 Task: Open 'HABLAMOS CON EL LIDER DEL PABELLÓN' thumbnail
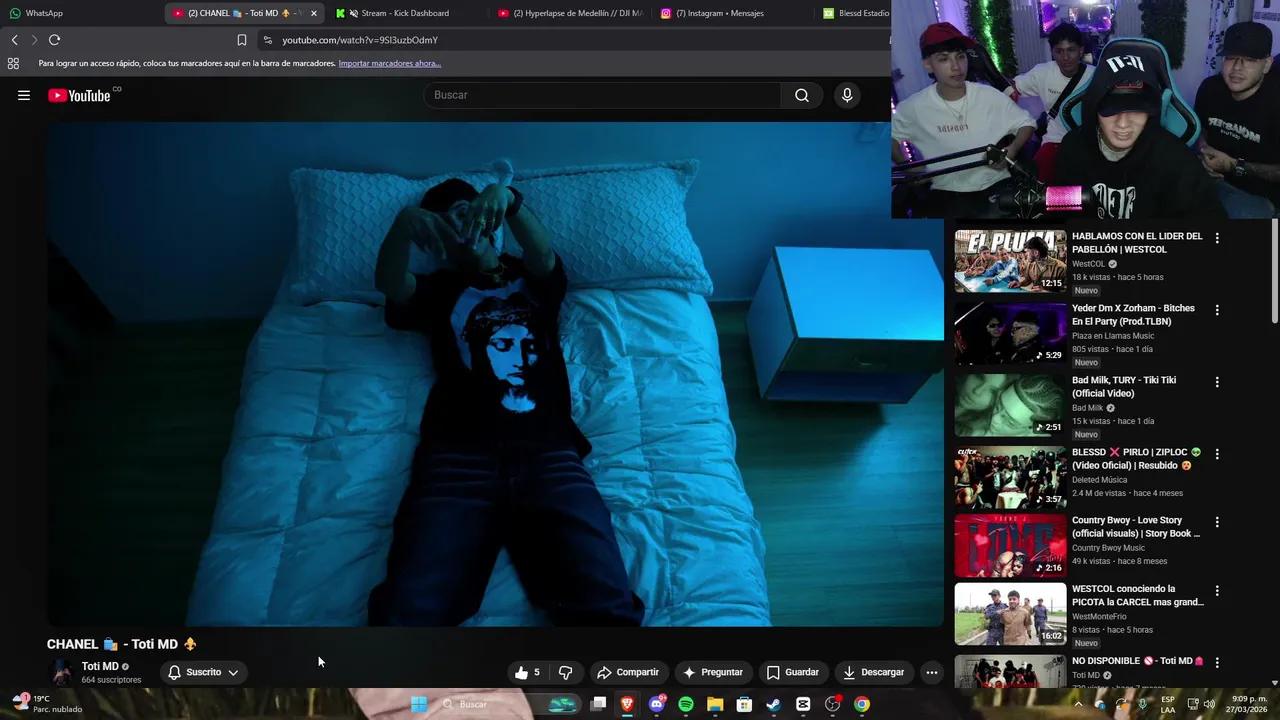1010,261
